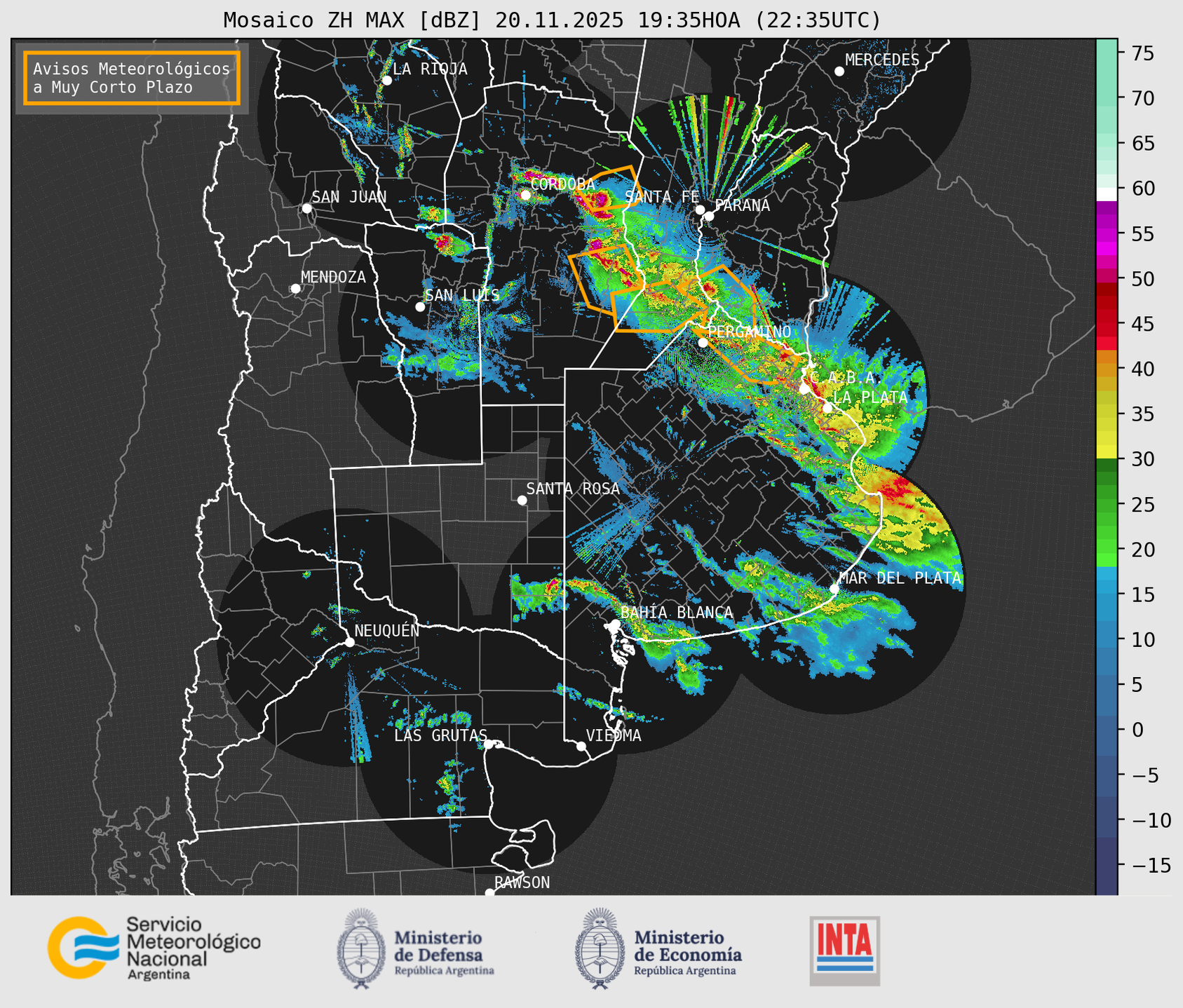Click the SAN JUAN city marker

click(306, 208)
